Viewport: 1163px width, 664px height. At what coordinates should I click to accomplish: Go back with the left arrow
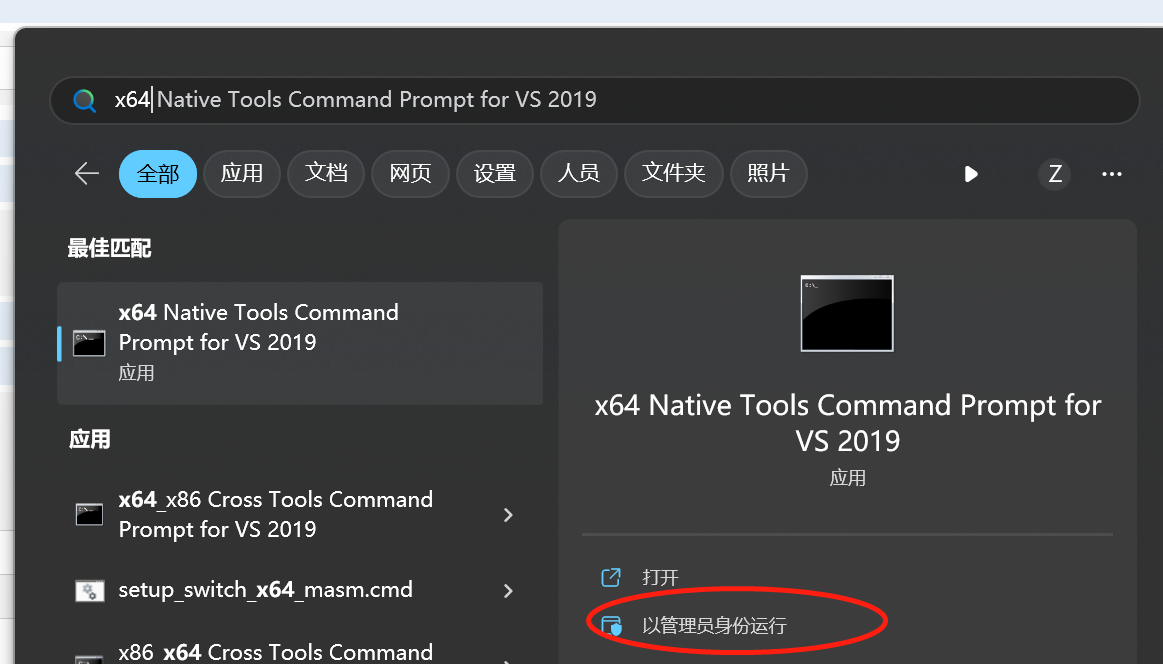click(x=87, y=174)
